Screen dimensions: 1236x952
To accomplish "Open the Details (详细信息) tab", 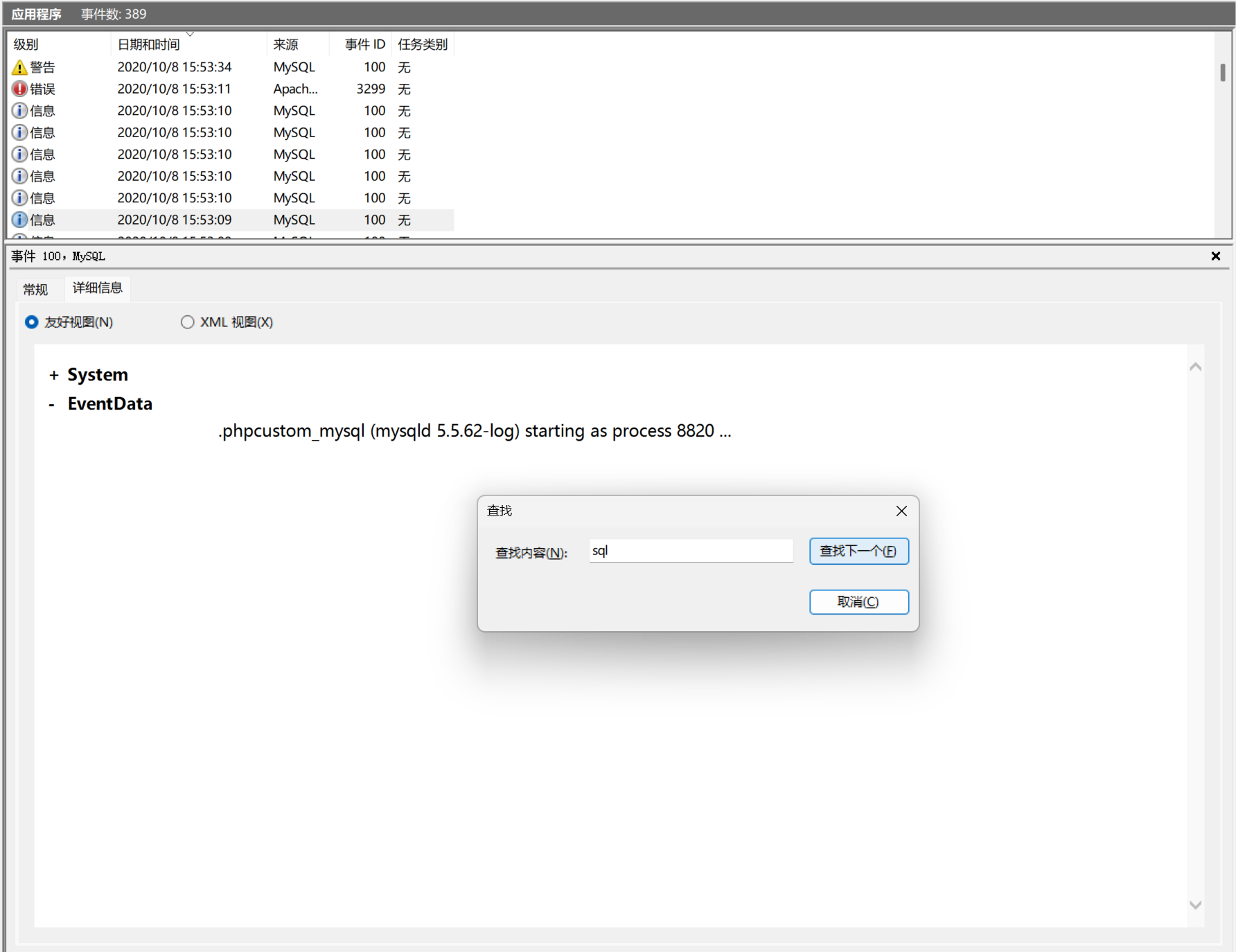I will 97,288.
